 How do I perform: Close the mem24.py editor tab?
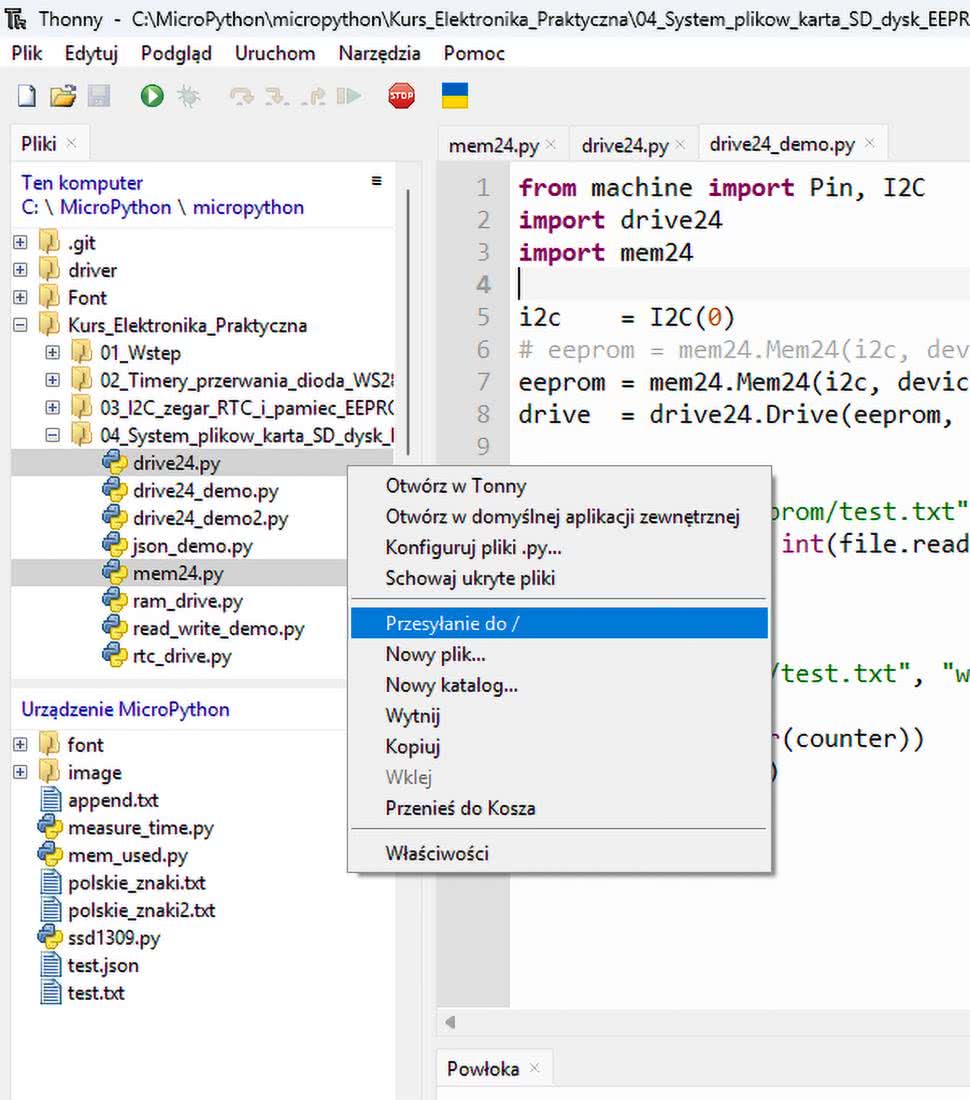553,145
